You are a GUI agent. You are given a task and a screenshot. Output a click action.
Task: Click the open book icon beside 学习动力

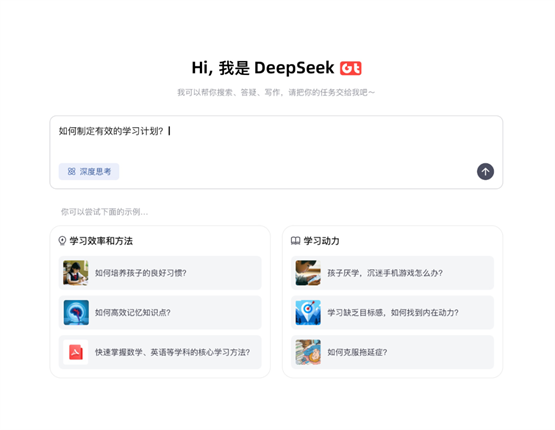(x=296, y=241)
